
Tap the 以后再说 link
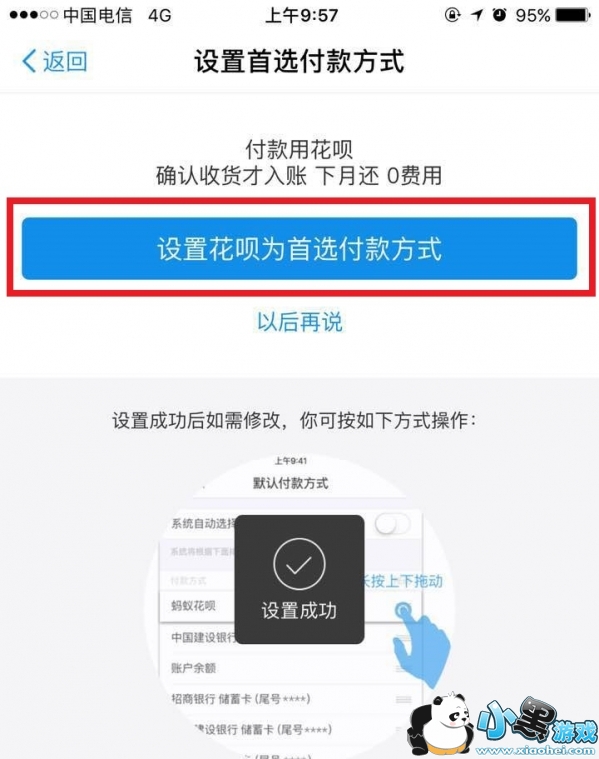[x=299, y=322]
